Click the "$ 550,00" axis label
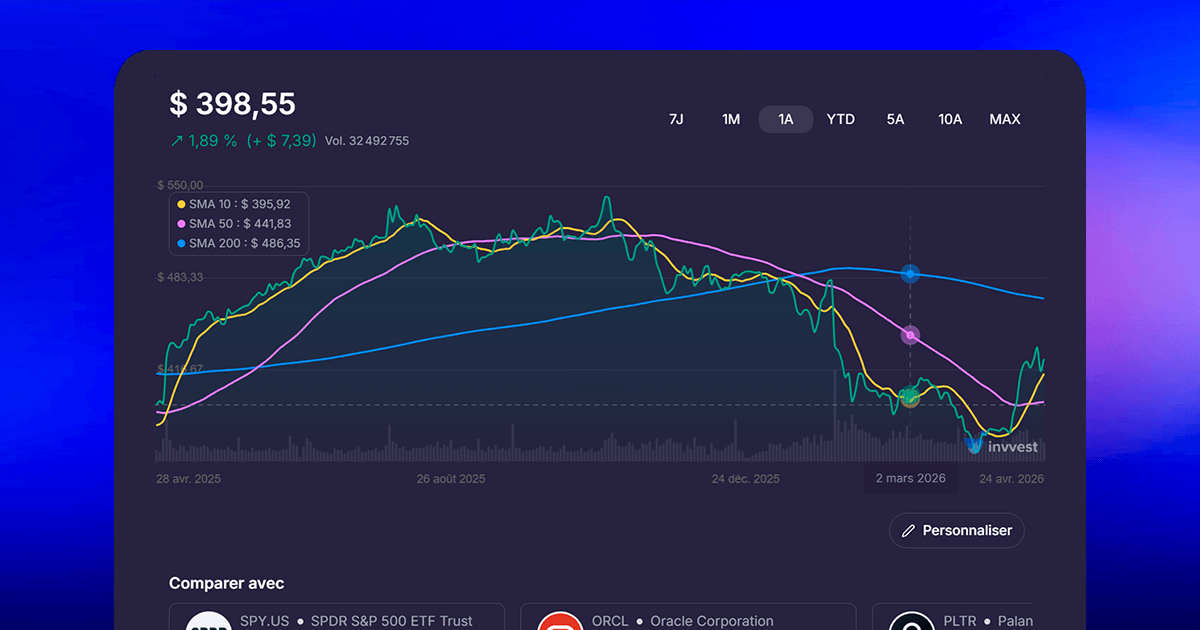This screenshot has width=1200, height=630. point(180,185)
